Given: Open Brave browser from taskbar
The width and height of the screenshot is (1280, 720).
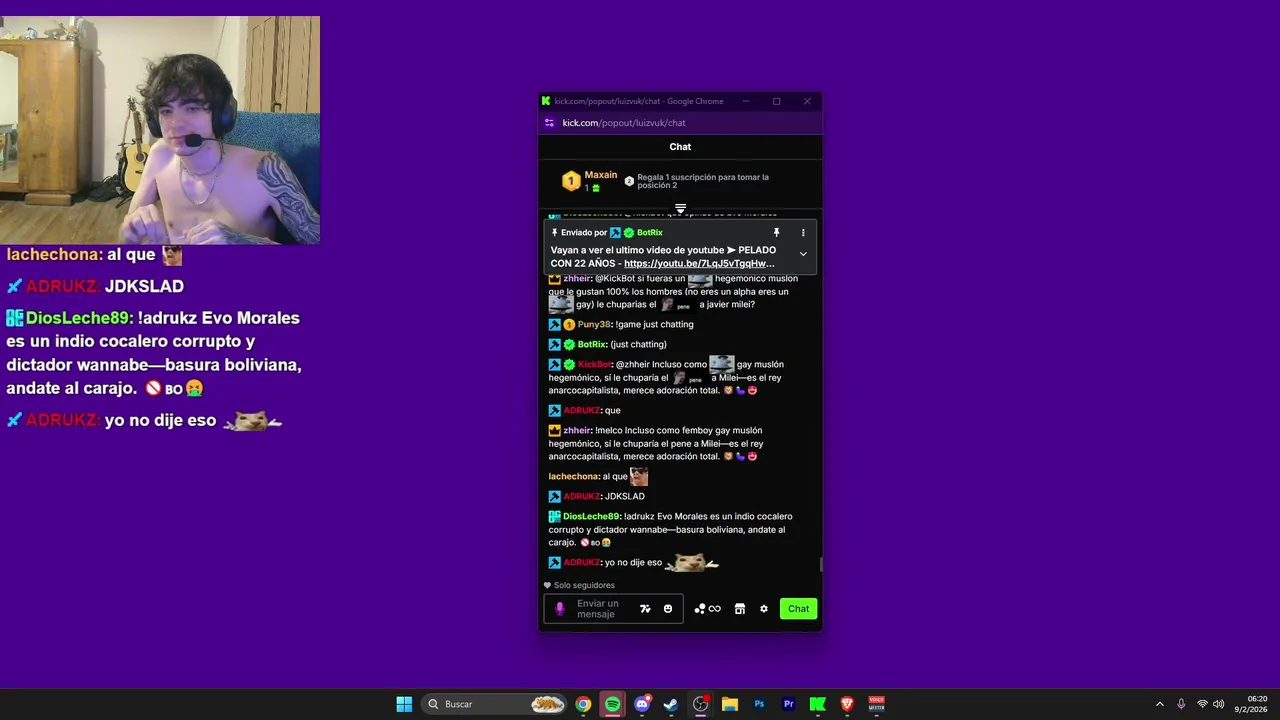Looking at the screenshot, I should pos(847,704).
